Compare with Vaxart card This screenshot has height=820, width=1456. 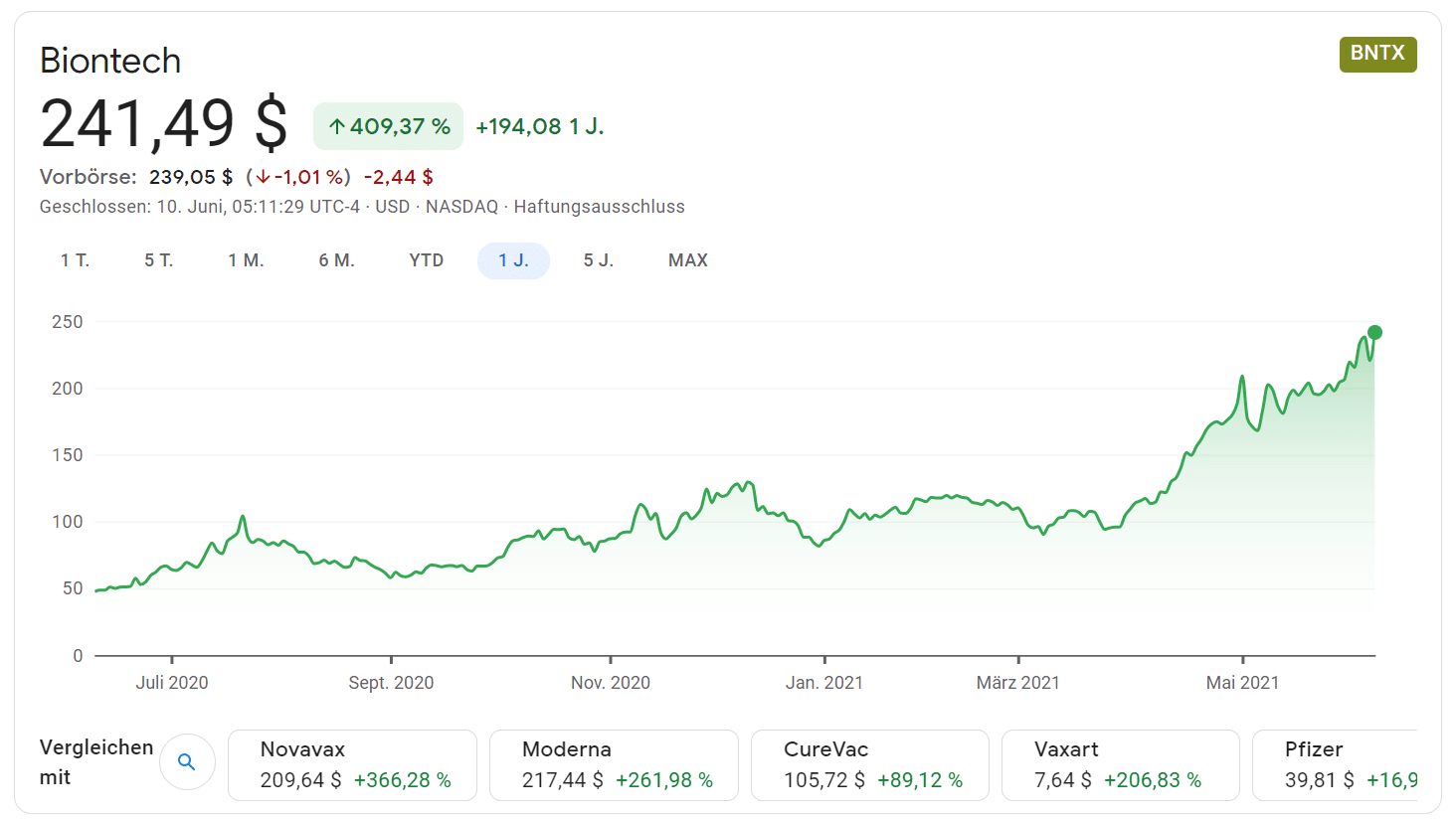click(x=1120, y=765)
